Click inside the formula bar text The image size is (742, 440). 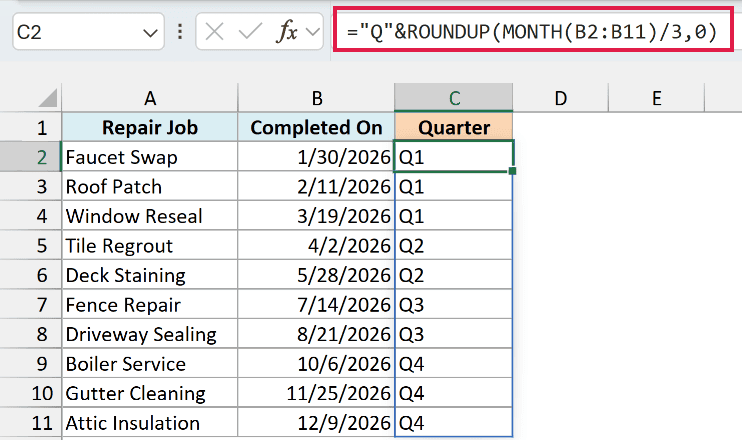click(533, 31)
